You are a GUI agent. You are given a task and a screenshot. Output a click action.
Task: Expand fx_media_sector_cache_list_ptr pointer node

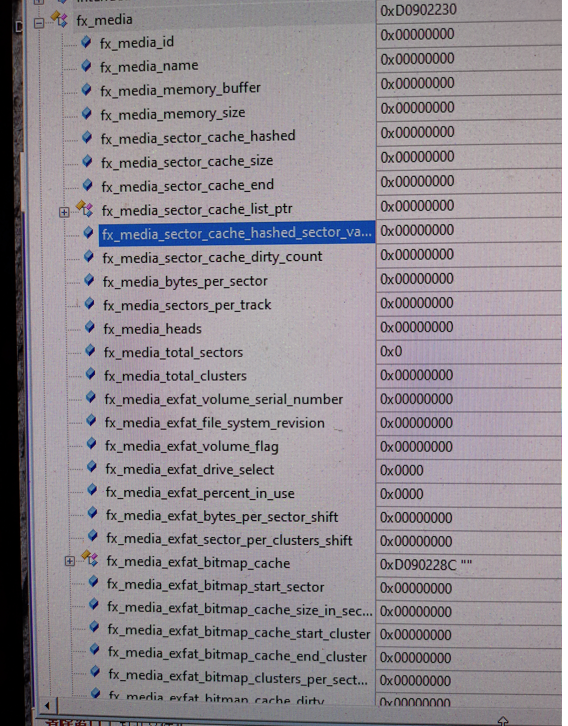(64, 213)
